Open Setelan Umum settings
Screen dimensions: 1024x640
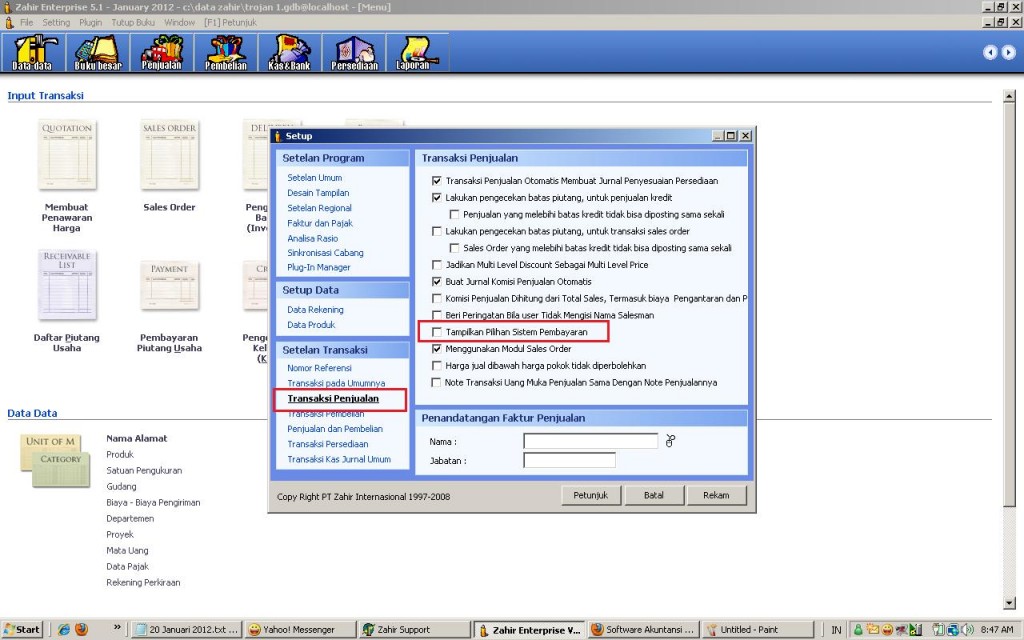(315, 178)
